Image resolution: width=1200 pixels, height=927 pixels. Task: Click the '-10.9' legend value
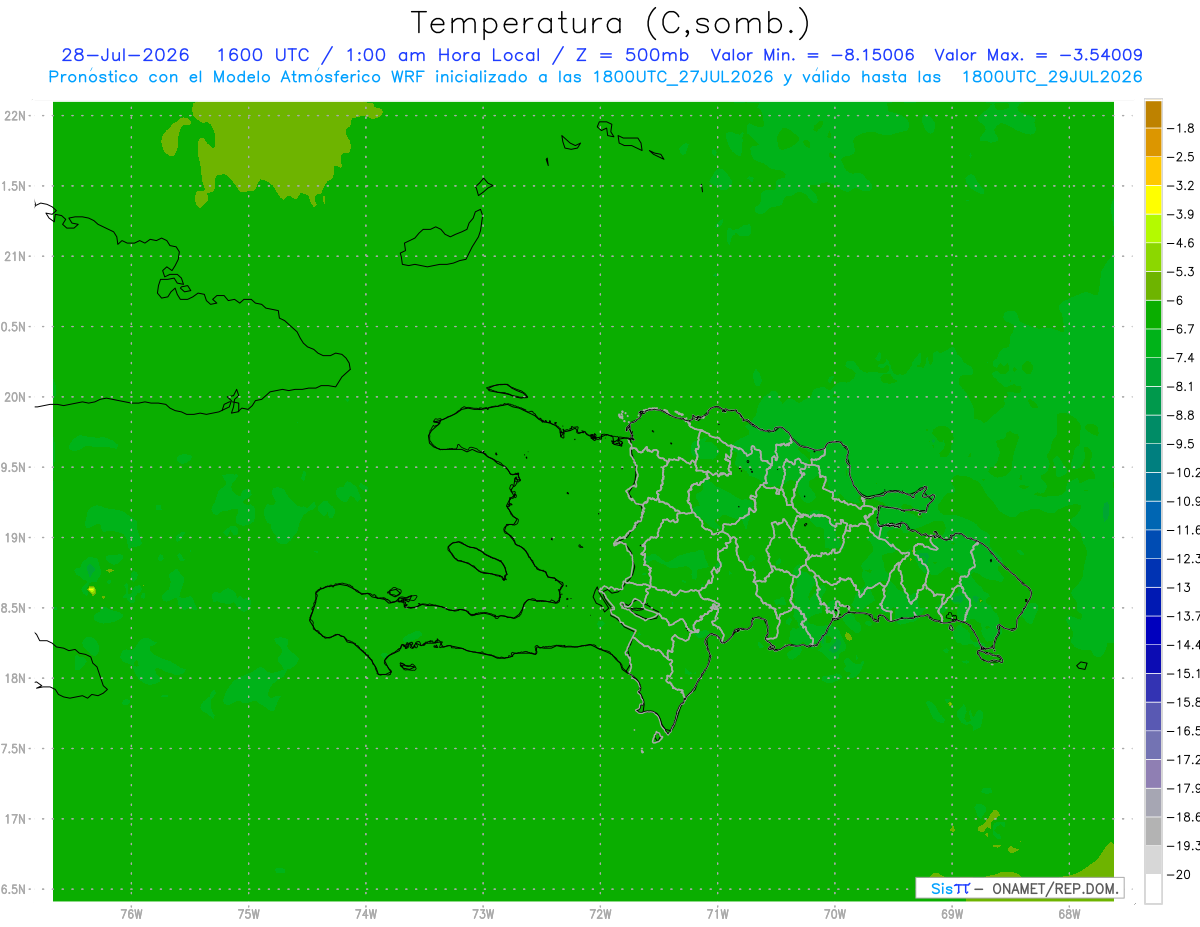click(x=1185, y=501)
